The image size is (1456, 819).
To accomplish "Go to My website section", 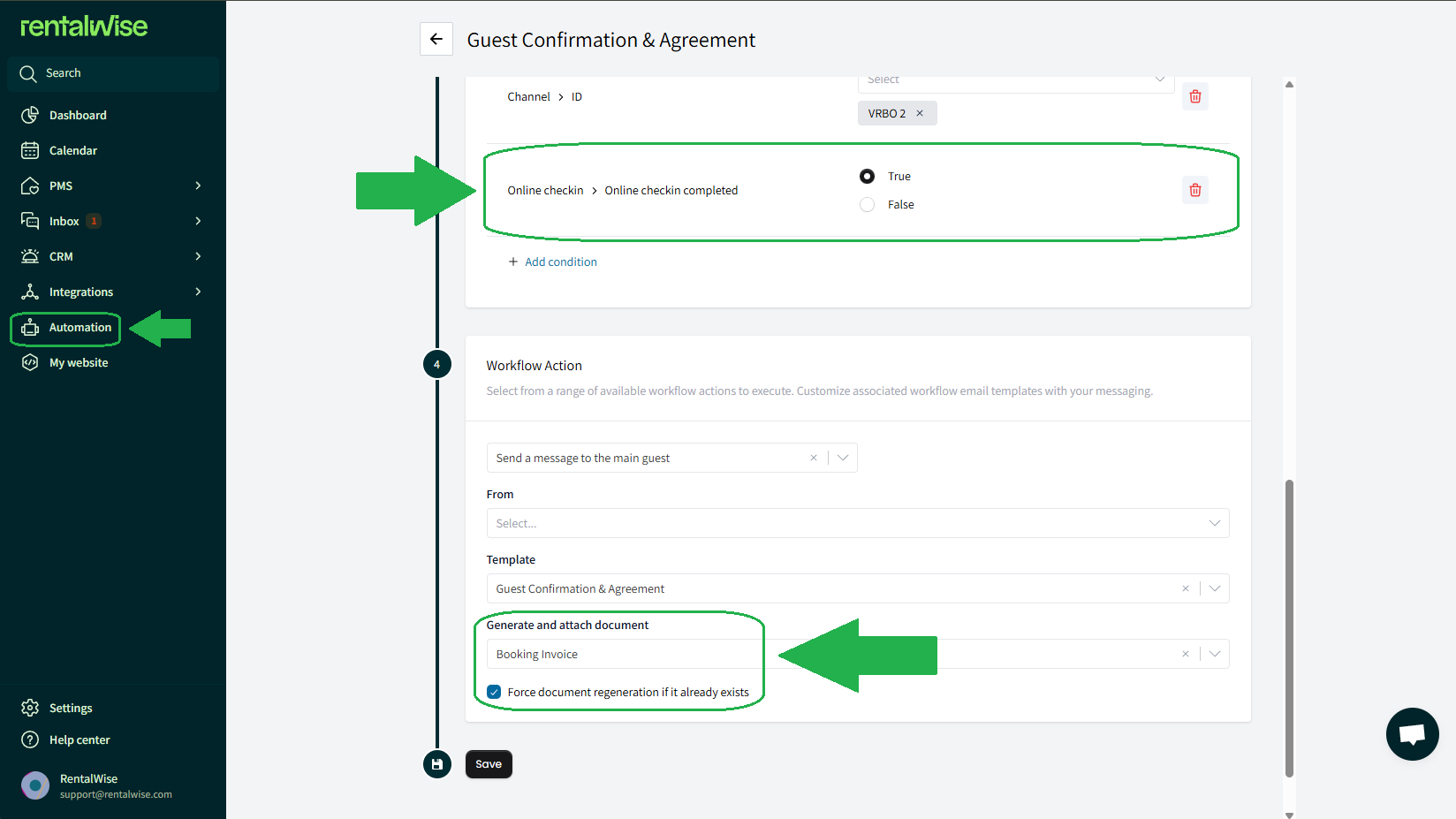I will (79, 362).
